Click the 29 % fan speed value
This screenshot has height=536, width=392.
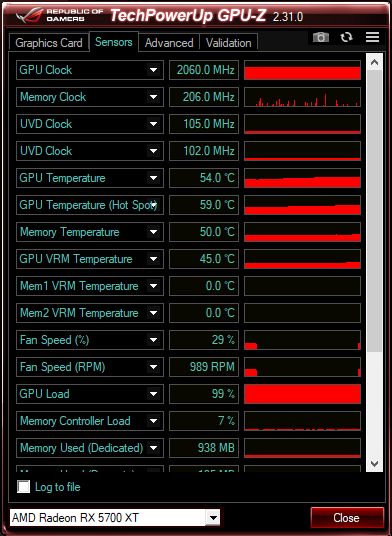pos(204,340)
